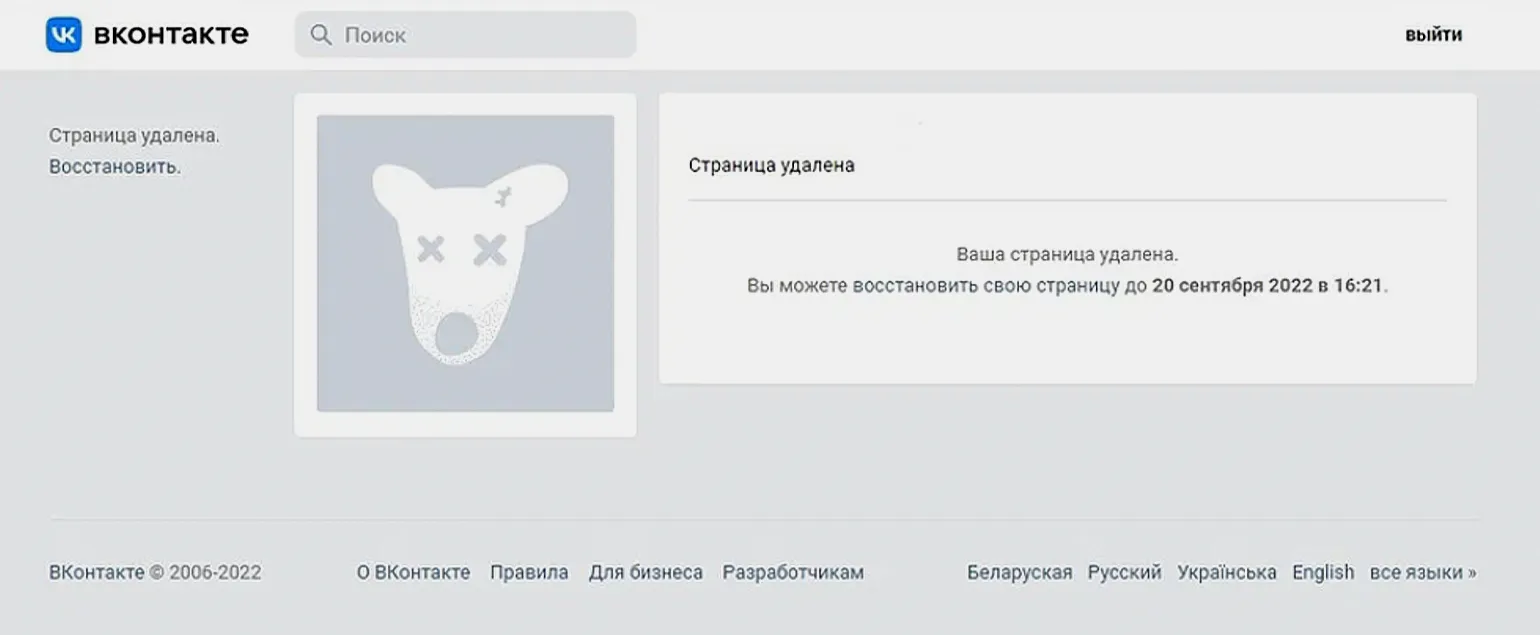Switch language to Українська

1227,573
